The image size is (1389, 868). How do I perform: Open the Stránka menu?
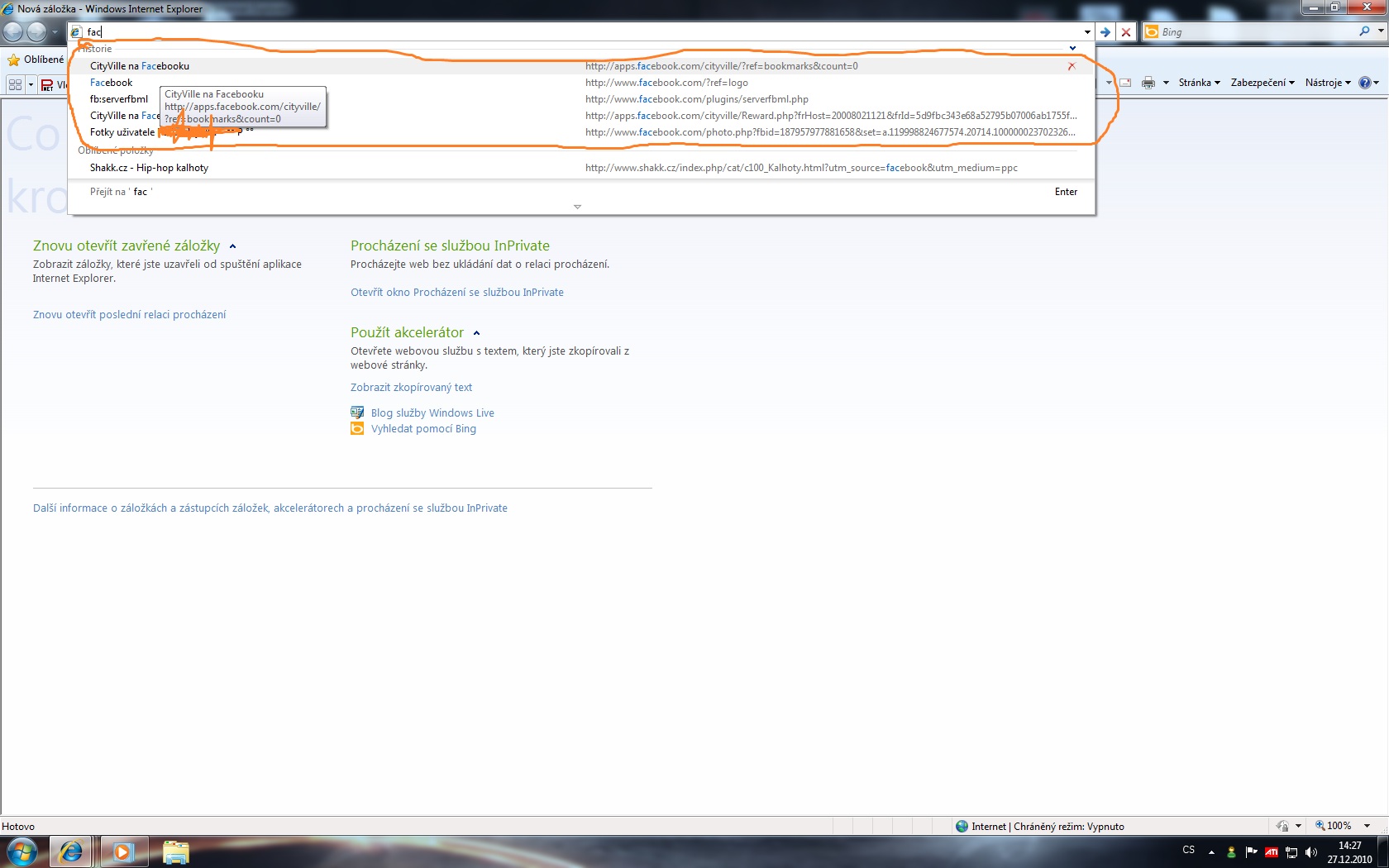tap(1199, 83)
